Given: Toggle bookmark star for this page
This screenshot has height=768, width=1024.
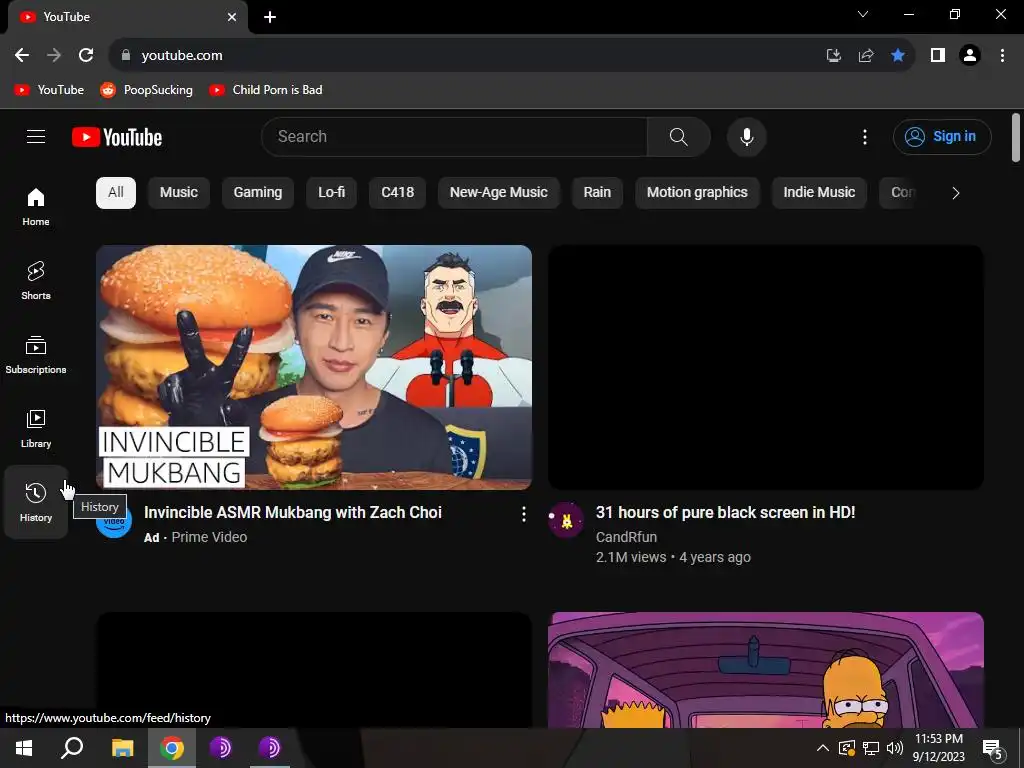Looking at the screenshot, I should click(x=898, y=55).
